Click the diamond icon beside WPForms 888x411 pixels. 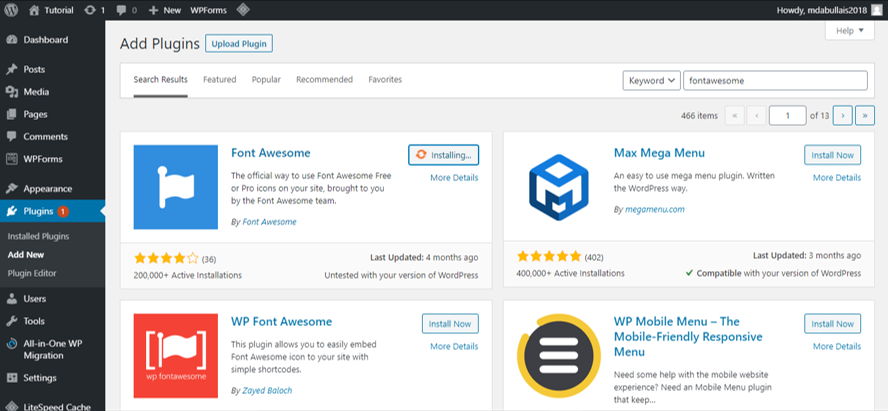(x=242, y=10)
